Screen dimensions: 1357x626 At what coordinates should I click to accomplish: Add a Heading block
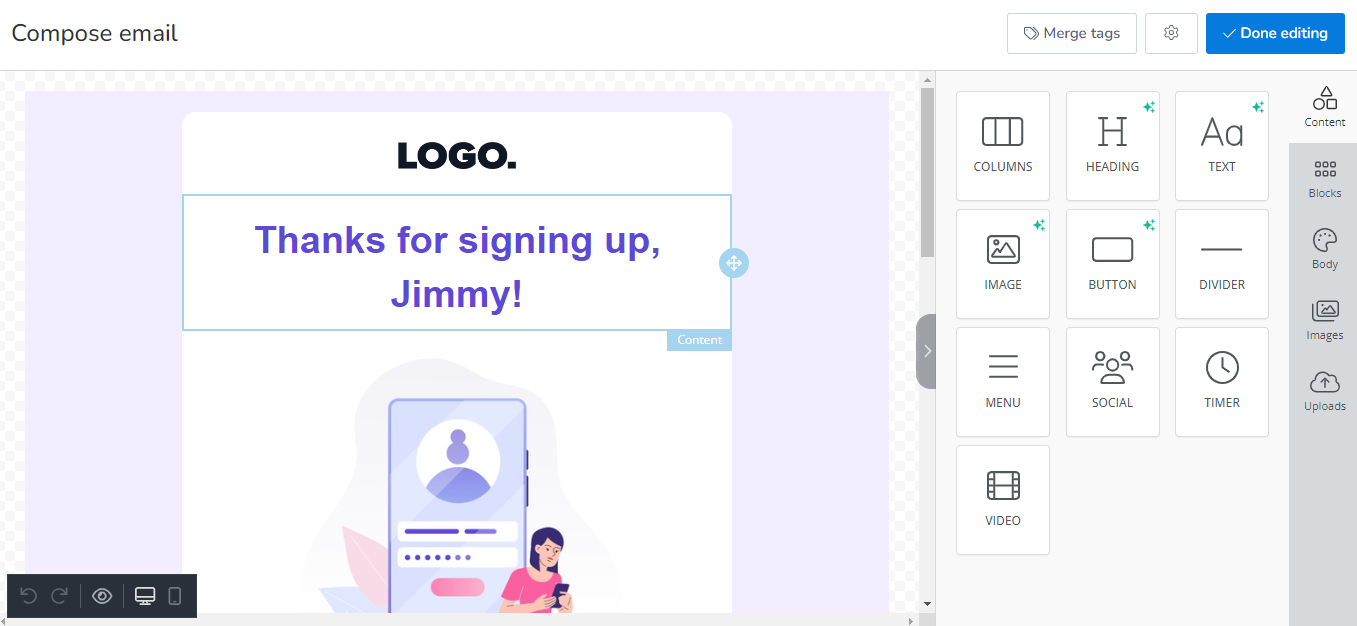tap(1112, 145)
